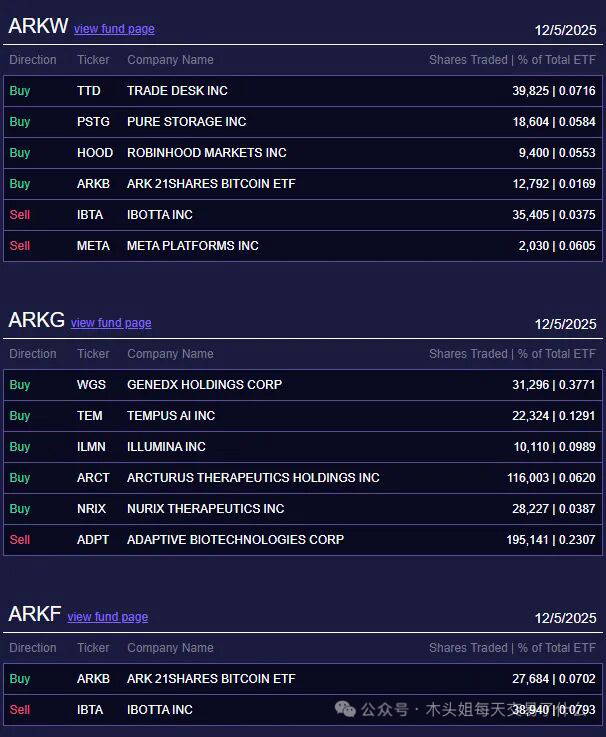Click ARKB ticker in the ARKF table
The width and height of the screenshot is (606, 737).
click(94, 679)
